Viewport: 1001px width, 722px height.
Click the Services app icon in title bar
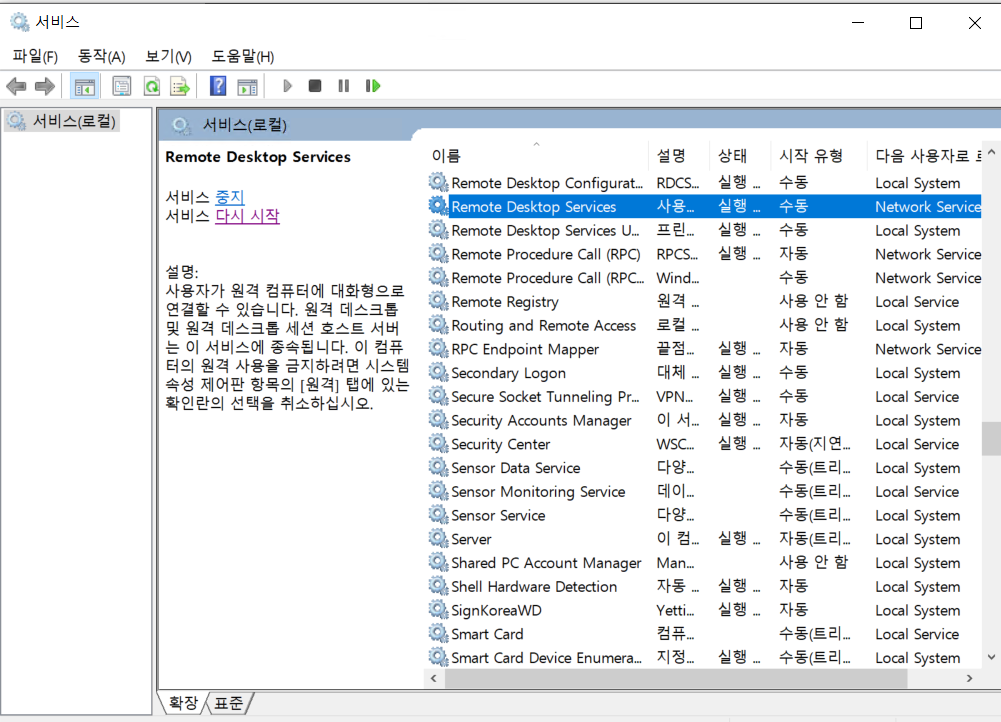coord(19,22)
